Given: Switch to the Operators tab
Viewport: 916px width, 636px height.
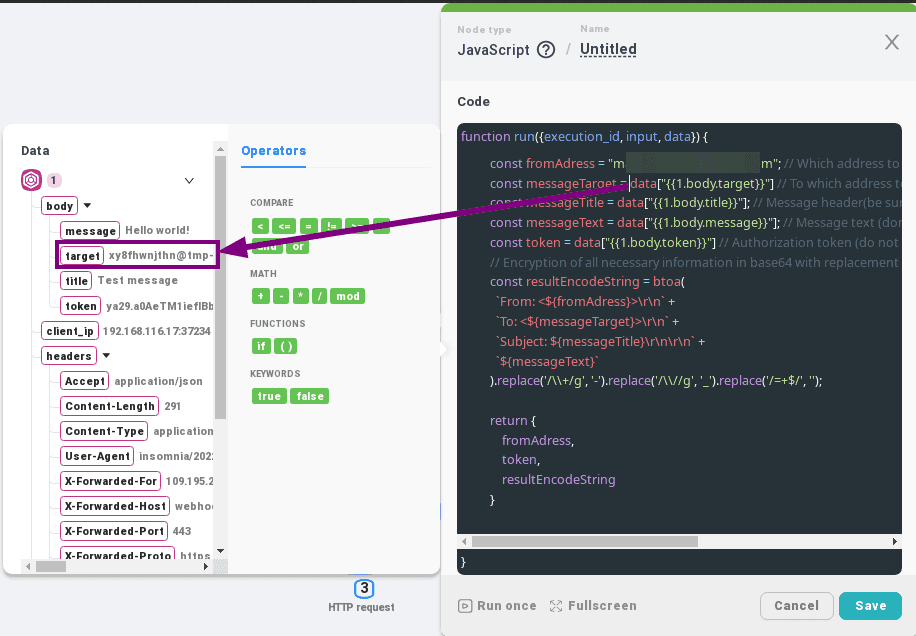Looking at the screenshot, I should pos(273,151).
